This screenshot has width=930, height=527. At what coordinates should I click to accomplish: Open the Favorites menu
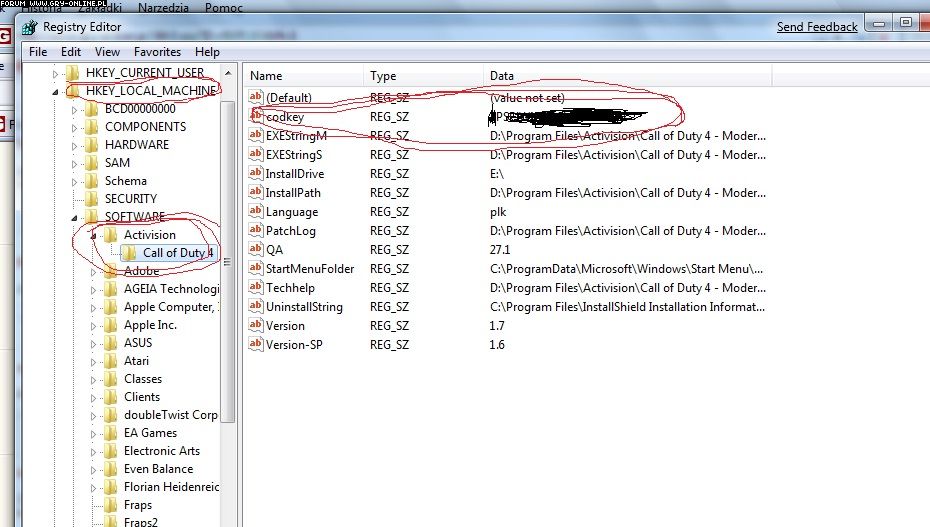(157, 52)
